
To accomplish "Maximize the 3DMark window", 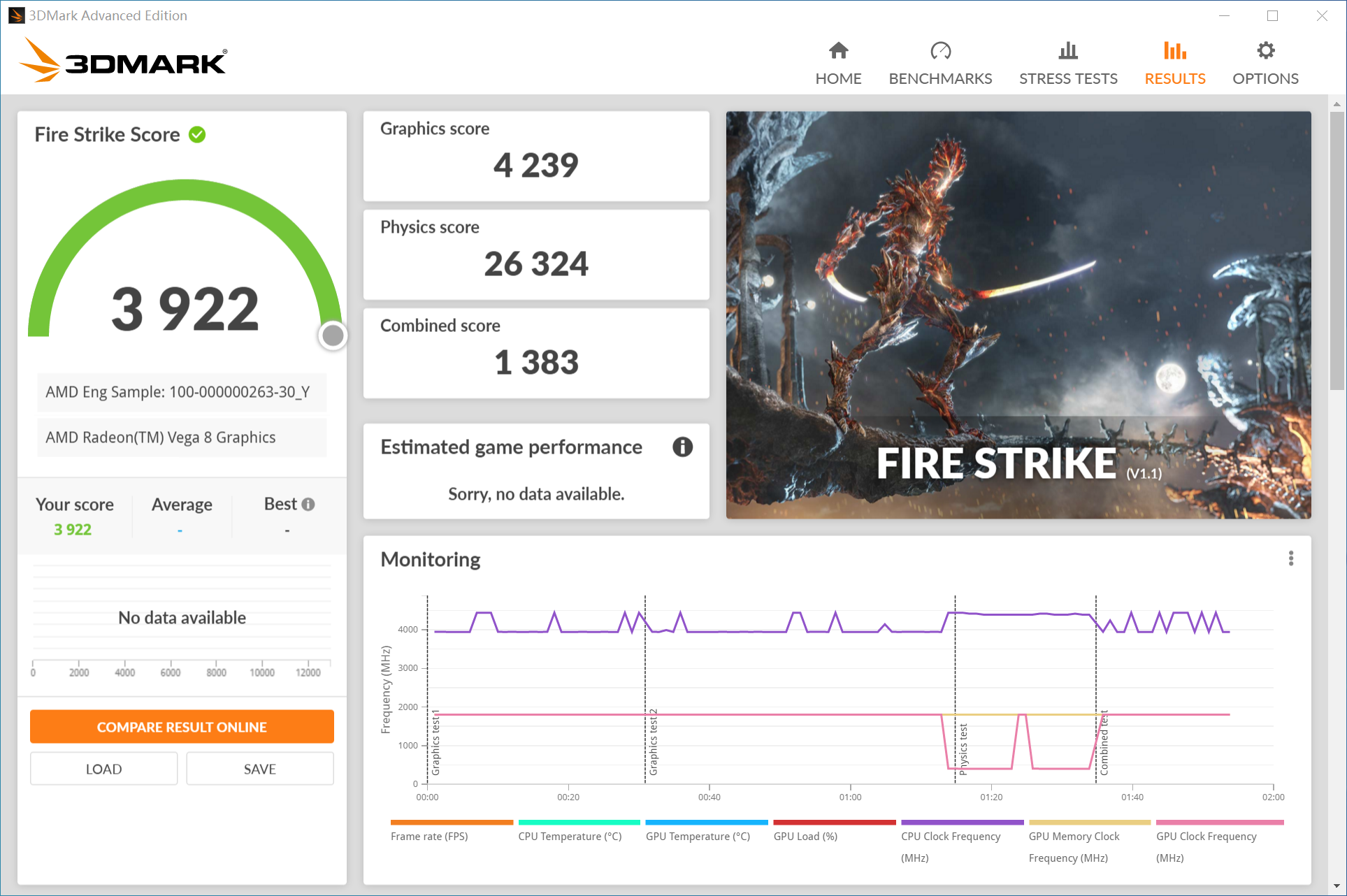I will coord(1272,15).
